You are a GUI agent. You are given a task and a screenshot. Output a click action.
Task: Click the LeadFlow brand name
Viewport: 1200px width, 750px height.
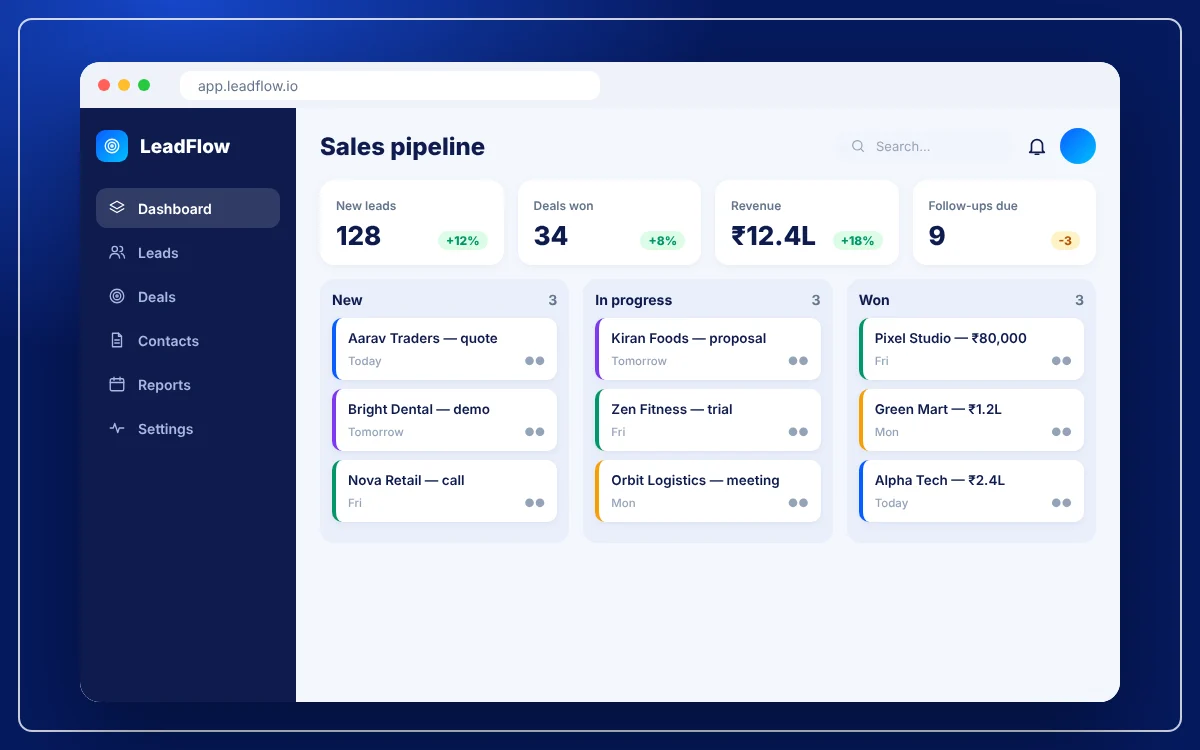[x=185, y=146]
